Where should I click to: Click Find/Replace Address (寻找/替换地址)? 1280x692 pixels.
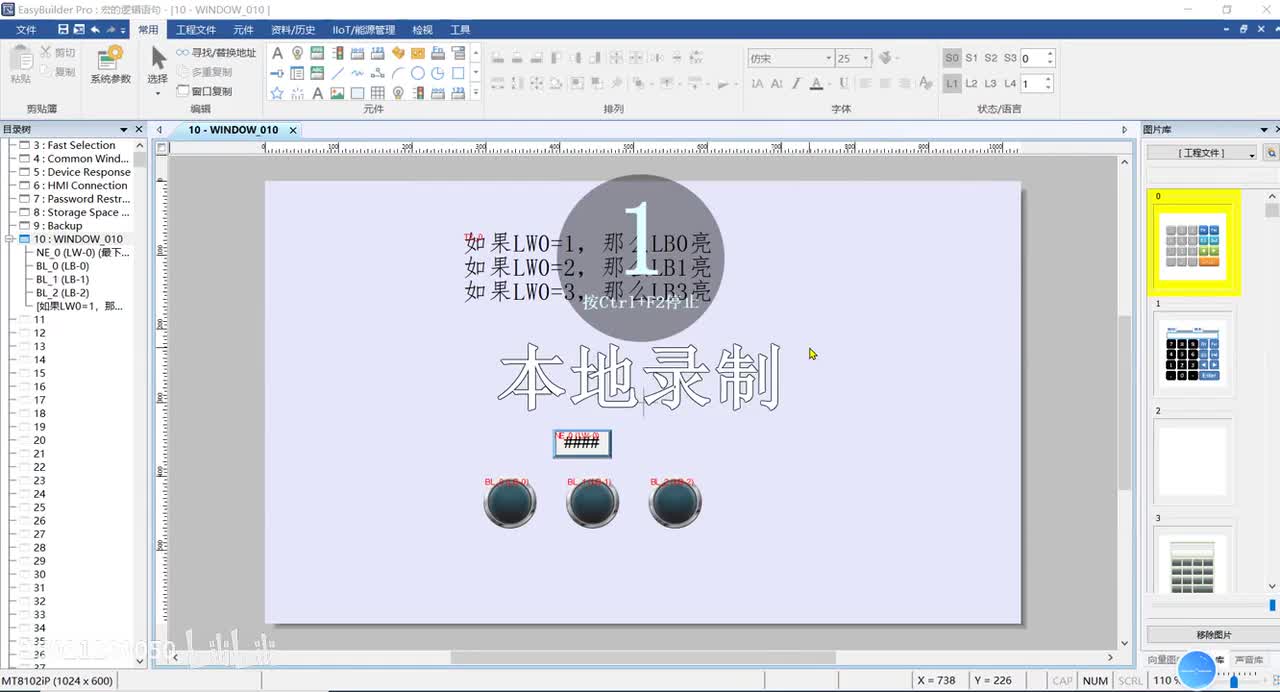pos(216,52)
